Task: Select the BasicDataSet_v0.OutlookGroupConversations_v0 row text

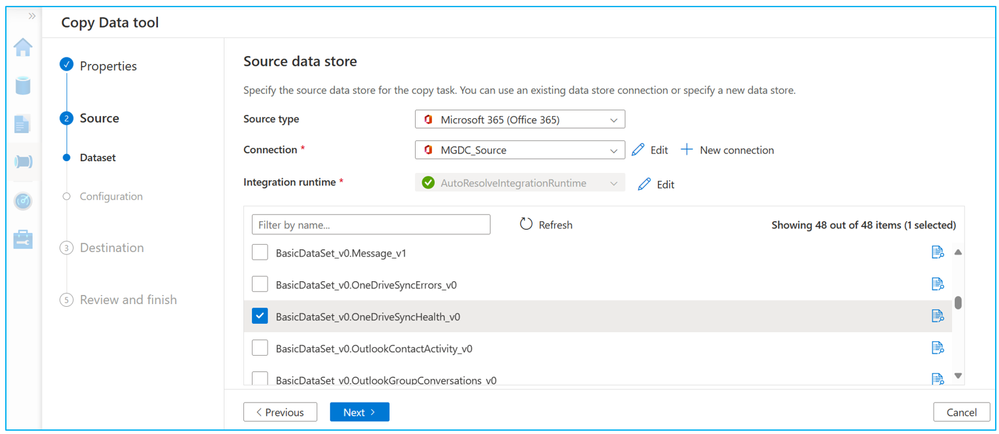Action: (386, 380)
